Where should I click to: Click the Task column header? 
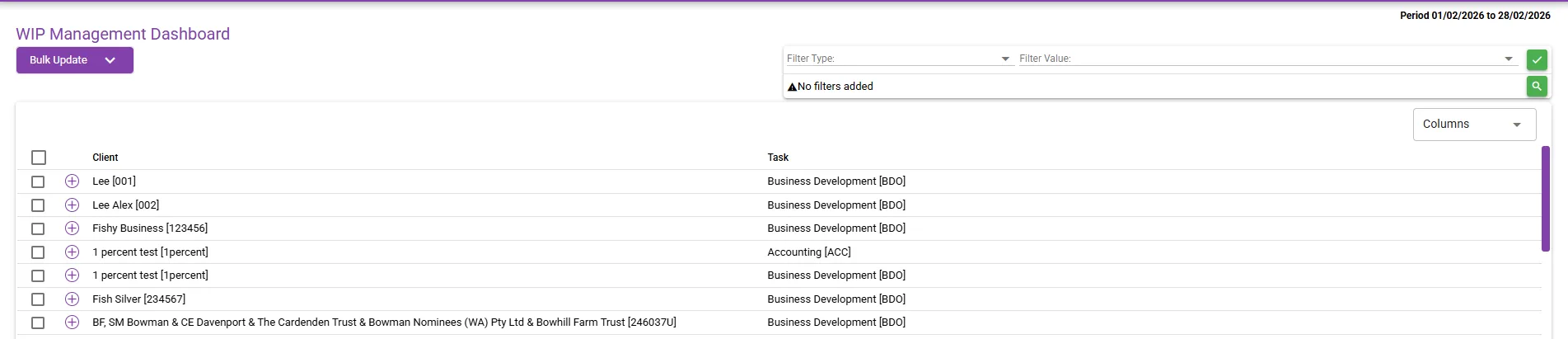(x=778, y=158)
